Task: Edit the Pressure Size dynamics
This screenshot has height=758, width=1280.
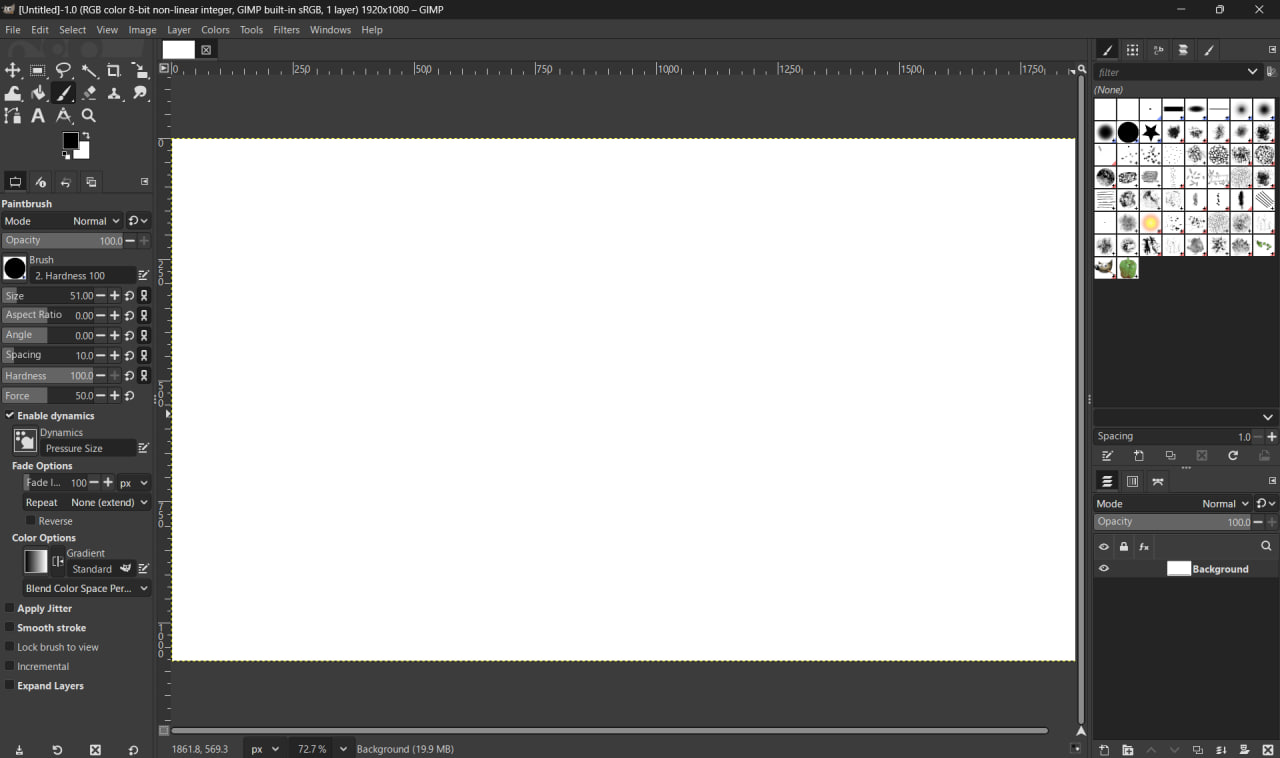Action: click(144, 448)
